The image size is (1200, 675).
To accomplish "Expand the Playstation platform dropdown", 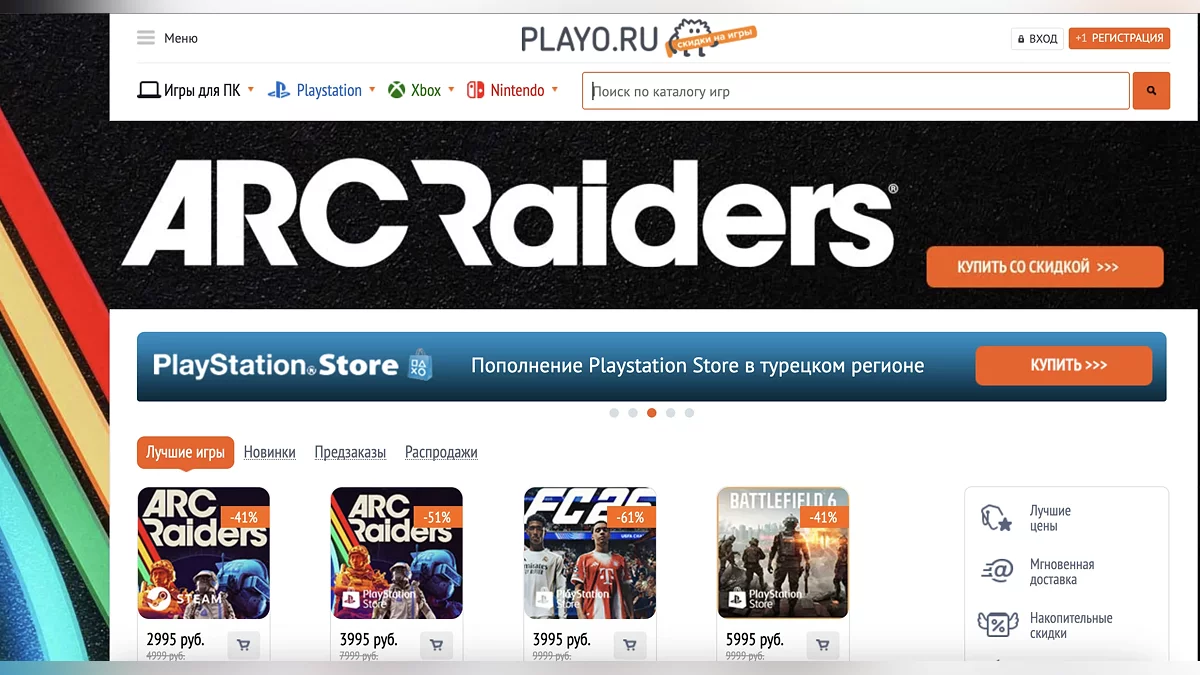I will [372, 89].
